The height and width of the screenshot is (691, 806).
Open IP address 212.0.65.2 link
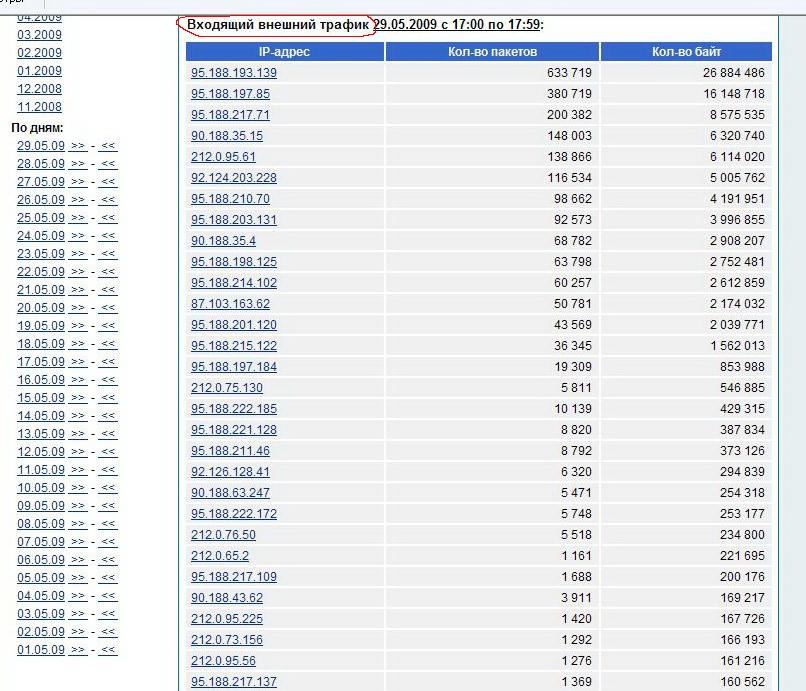coord(219,556)
